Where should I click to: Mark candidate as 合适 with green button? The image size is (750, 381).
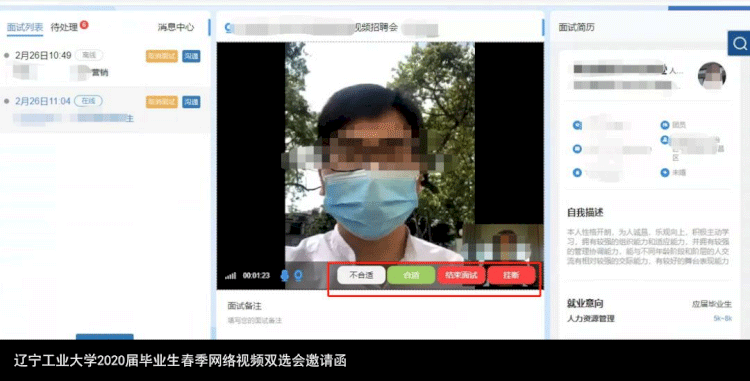[x=411, y=275]
